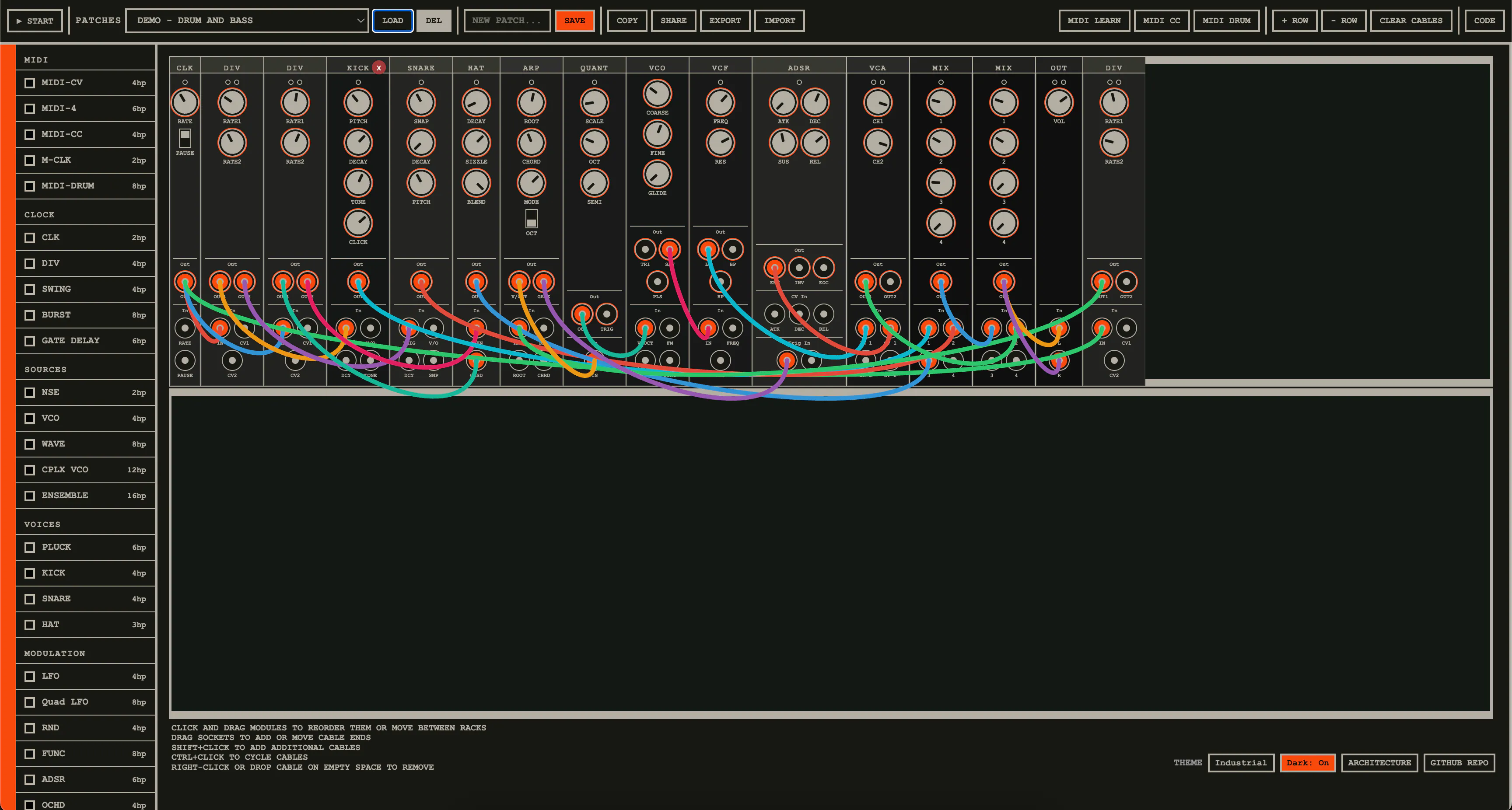This screenshot has height=810, width=1512.
Task: Click the CLK PAUSE input socket
Action: [x=185, y=360]
